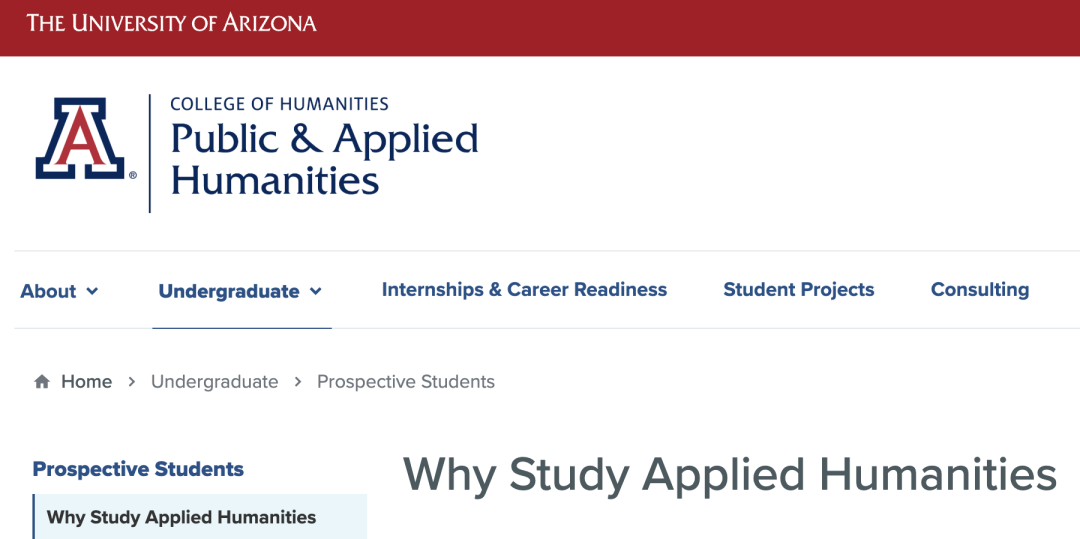Image resolution: width=1080 pixels, height=539 pixels.
Task: Expand the About menu chevron
Action: [x=93, y=291]
